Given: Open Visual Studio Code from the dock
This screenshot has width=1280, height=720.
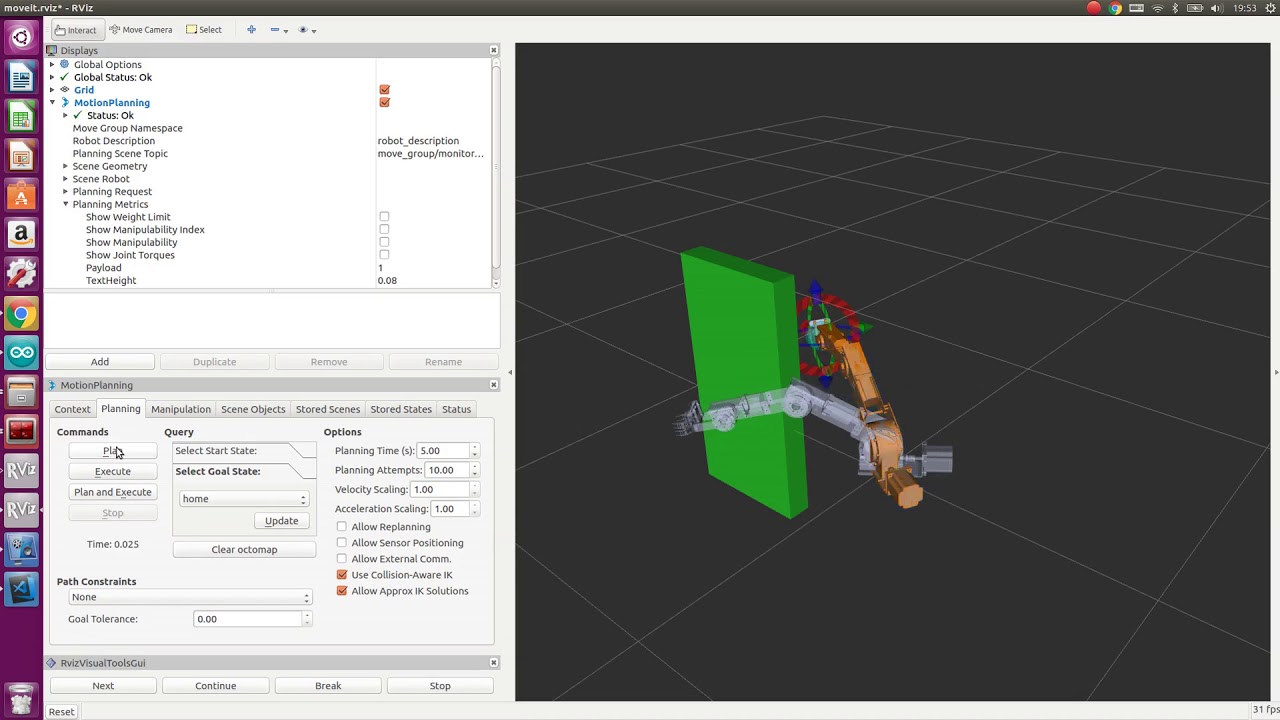Looking at the screenshot, I should tap(21, 589).
